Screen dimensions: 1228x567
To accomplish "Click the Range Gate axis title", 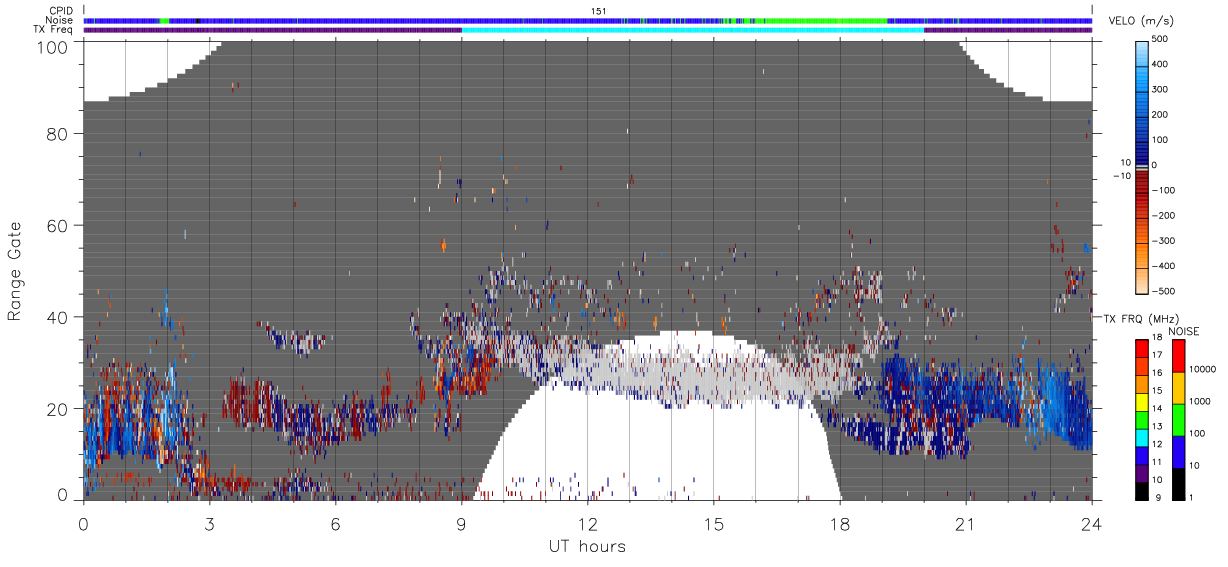I will [15, 270].
